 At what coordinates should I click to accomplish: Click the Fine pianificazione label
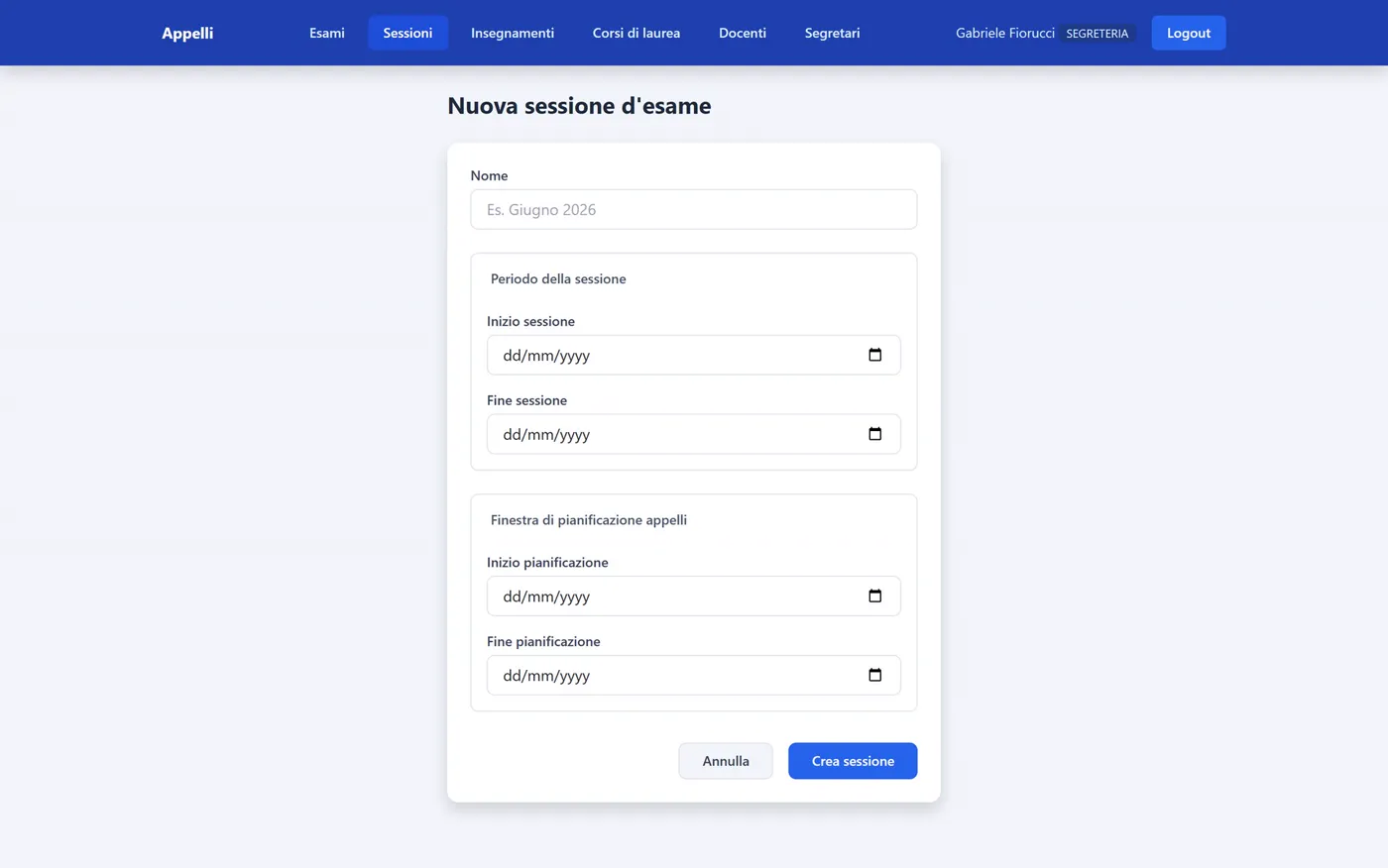tap(543, 641)
